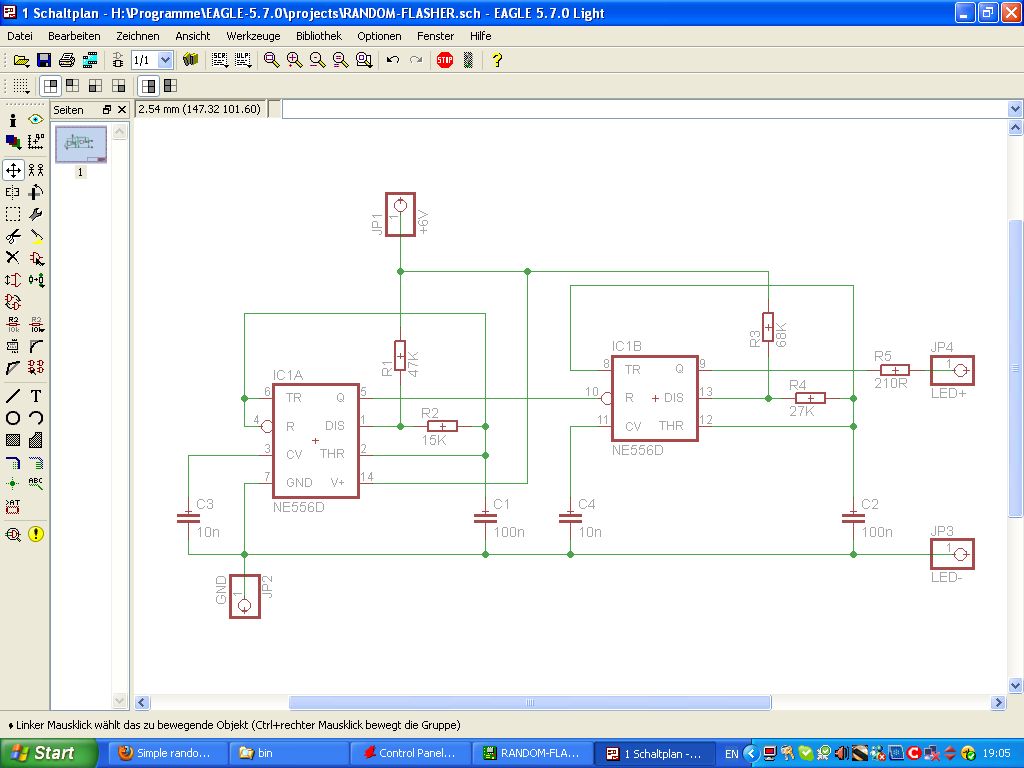This screenshot has width=1024, height=768.
Task: Click the Zoom select area icon
Action: (x=364, y=60)
